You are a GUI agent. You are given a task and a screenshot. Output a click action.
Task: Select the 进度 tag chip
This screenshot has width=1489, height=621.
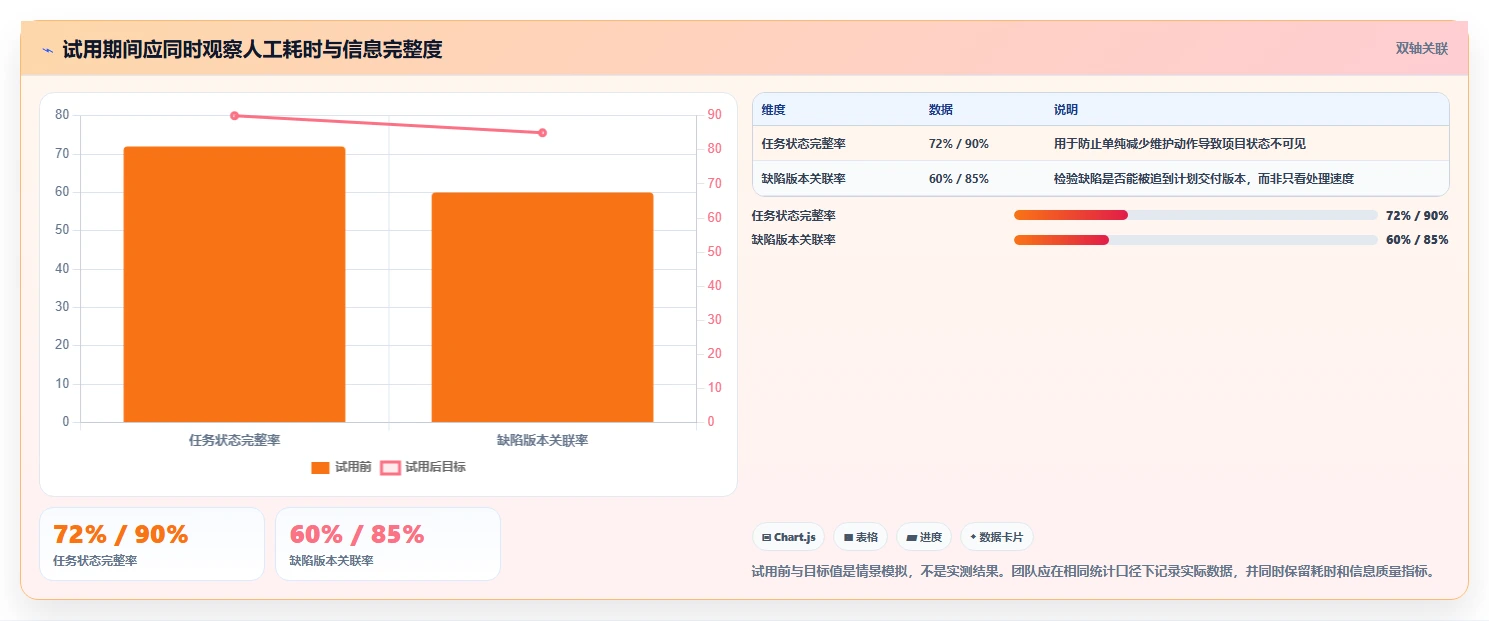click(924, 537)
